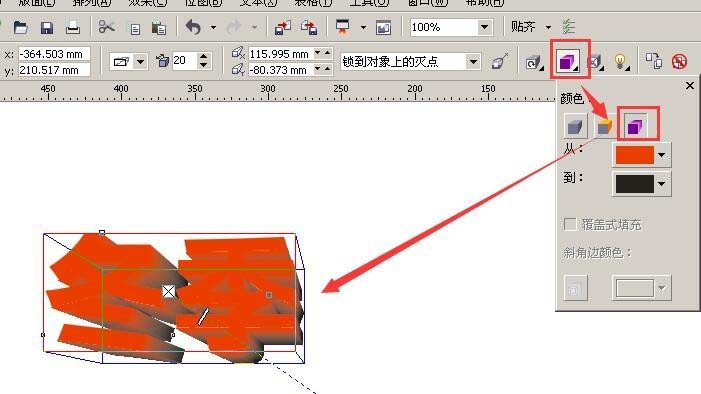Open the extrusion type dropdown arrow
The width and height of the screenshot is (701, 394).
click(140, 61)
